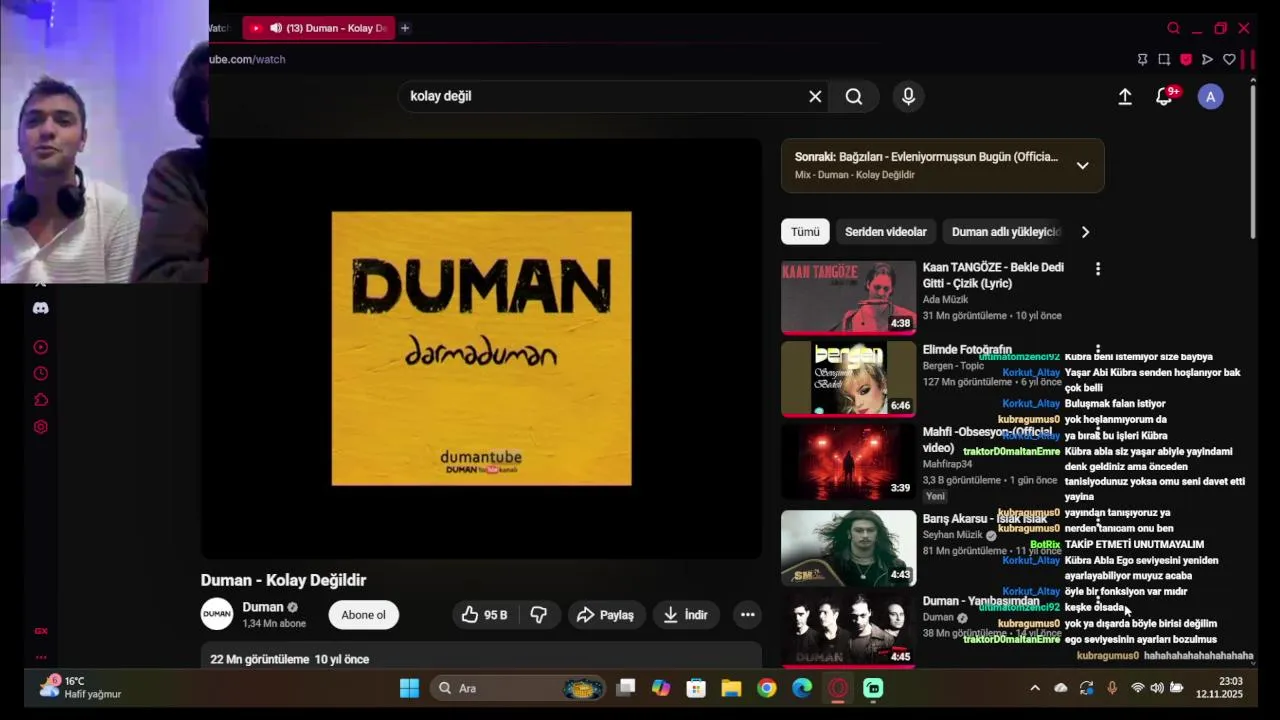Open Duman channel avatar below the video
Image resolution: width=1280 pixels, height=720 pixels.
[x=217, y=614]
